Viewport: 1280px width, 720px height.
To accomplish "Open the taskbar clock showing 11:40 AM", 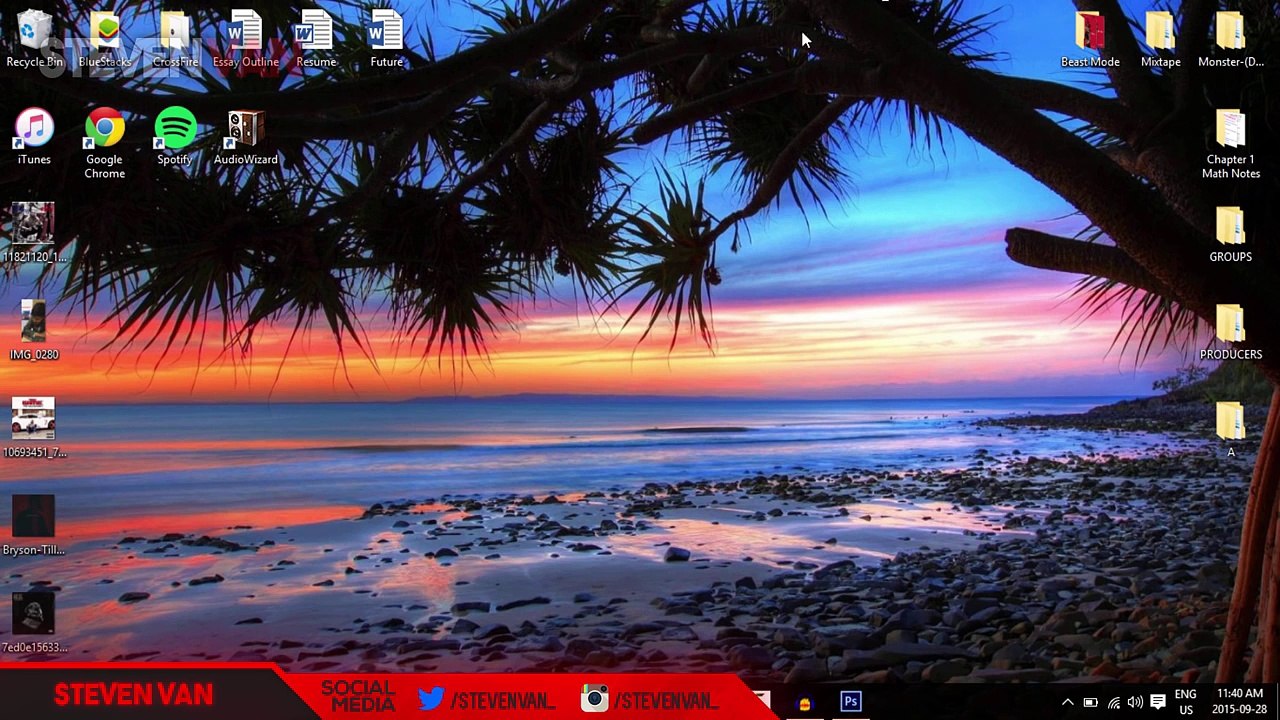I will [1240, 702].
